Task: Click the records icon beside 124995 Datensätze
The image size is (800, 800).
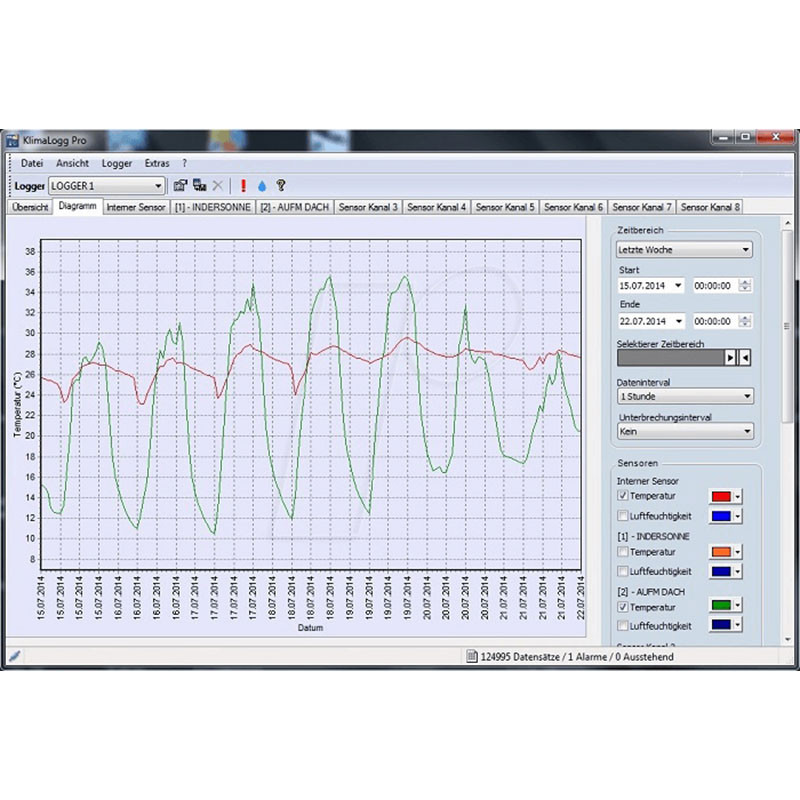Action: [472, 657]
